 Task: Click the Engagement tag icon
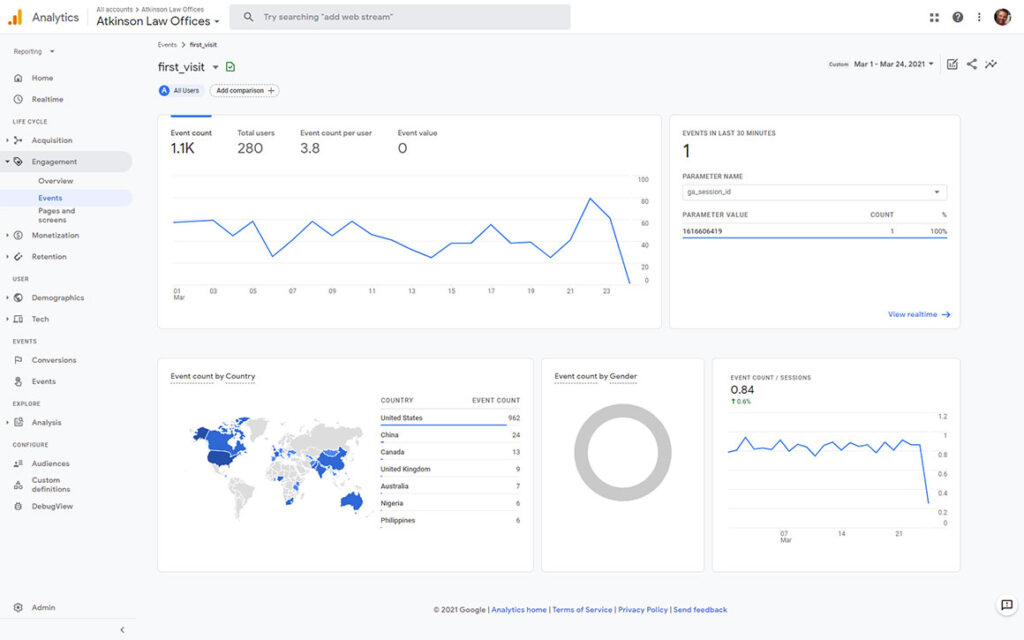(18, 161)
